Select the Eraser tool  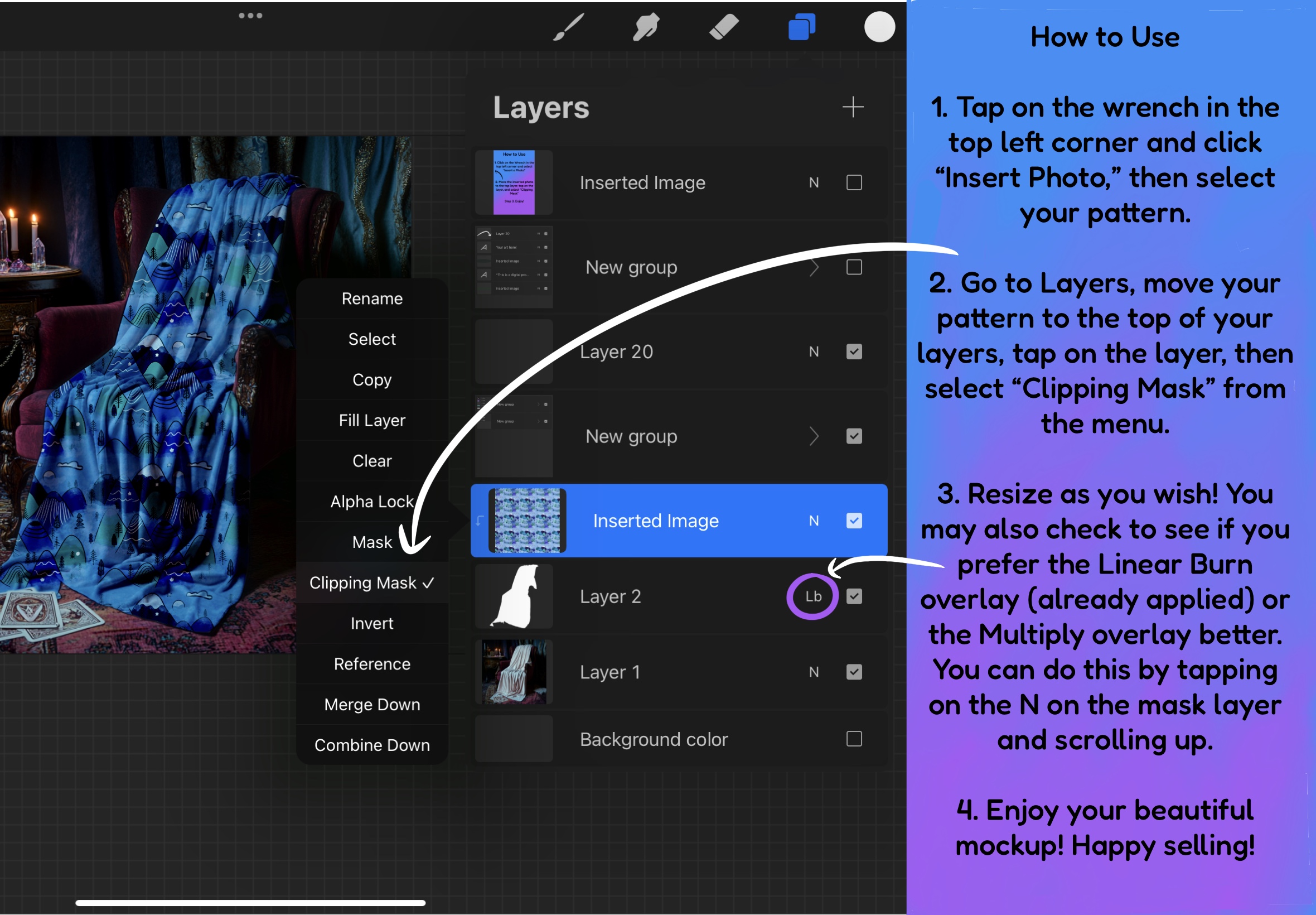724,27
